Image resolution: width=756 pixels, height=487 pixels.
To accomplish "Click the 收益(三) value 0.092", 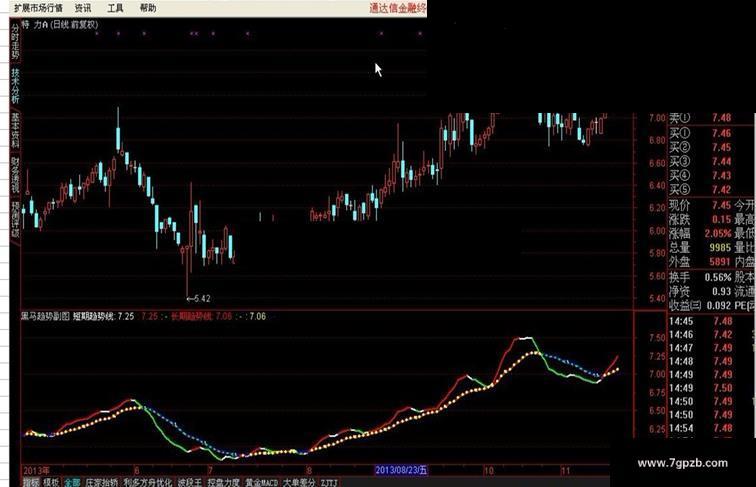I will pyautogui.click(x=719, y=305).
